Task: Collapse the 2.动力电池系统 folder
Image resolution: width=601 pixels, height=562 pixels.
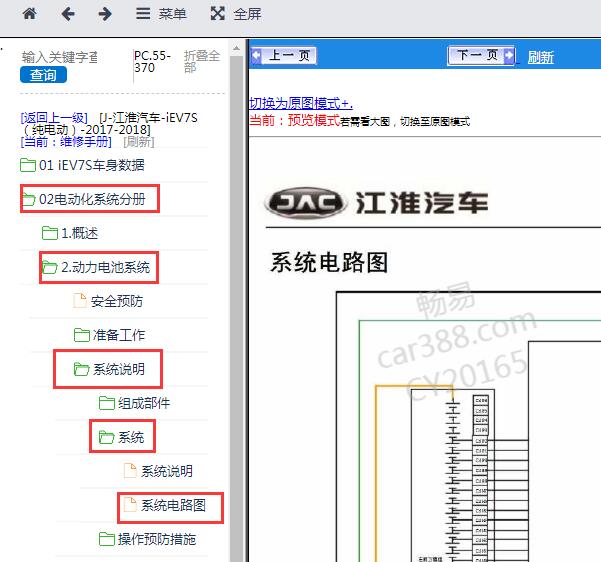Action: 105,267
